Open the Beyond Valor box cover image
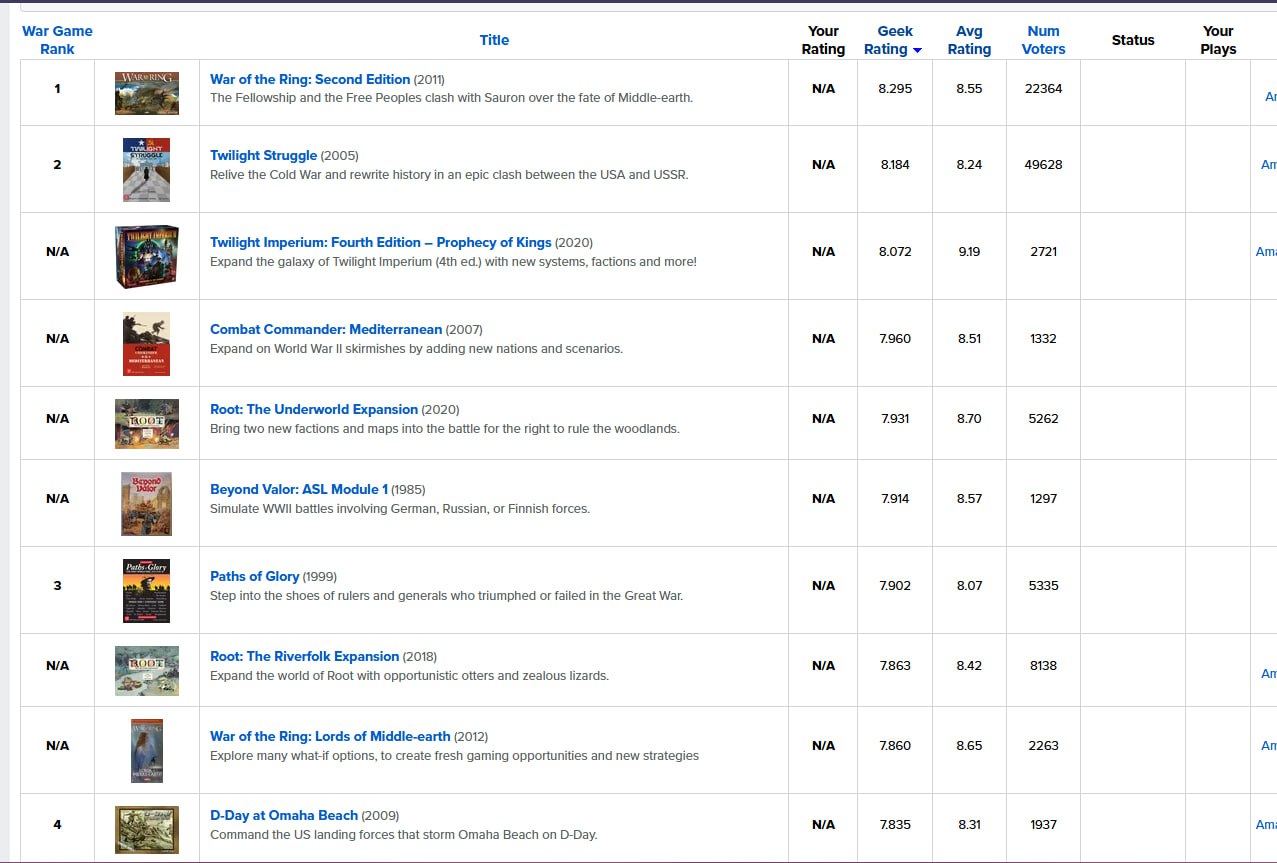The height and width of the screenshot is (863, 1277). tap(147, 503)
